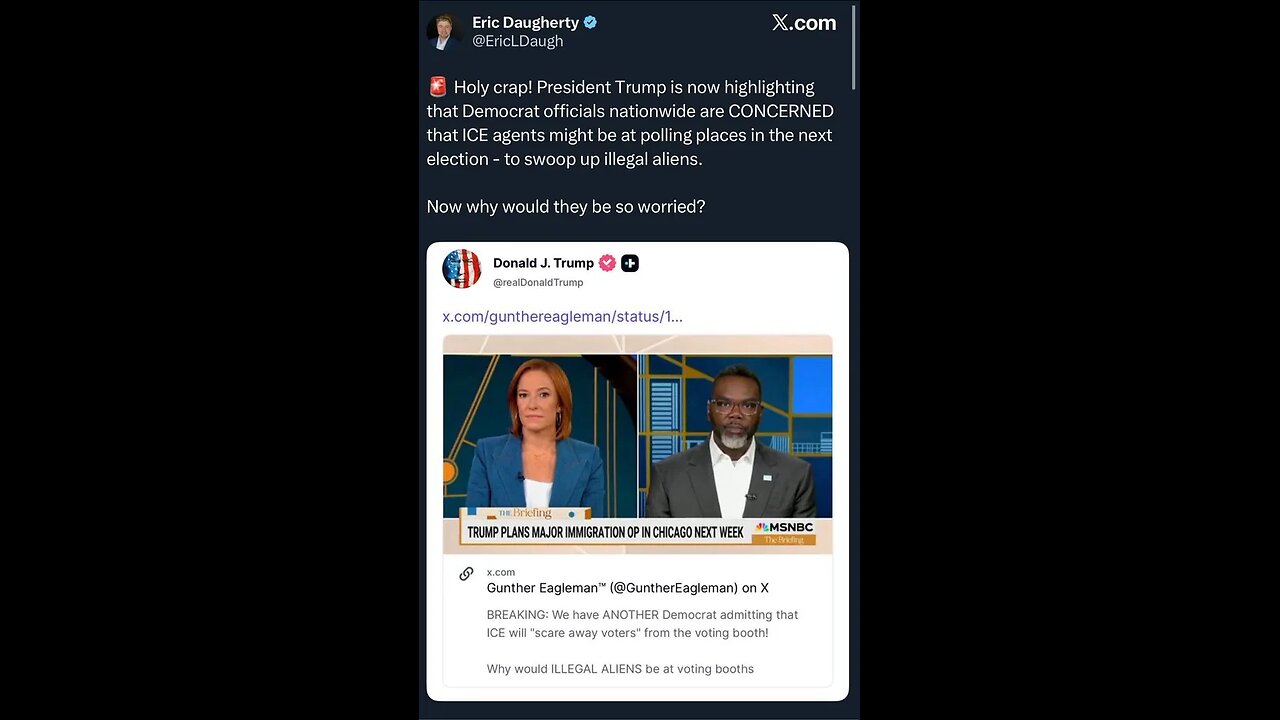Click the red siren emoji in the post
This screenshot has width=1280, height=720.
437,87
